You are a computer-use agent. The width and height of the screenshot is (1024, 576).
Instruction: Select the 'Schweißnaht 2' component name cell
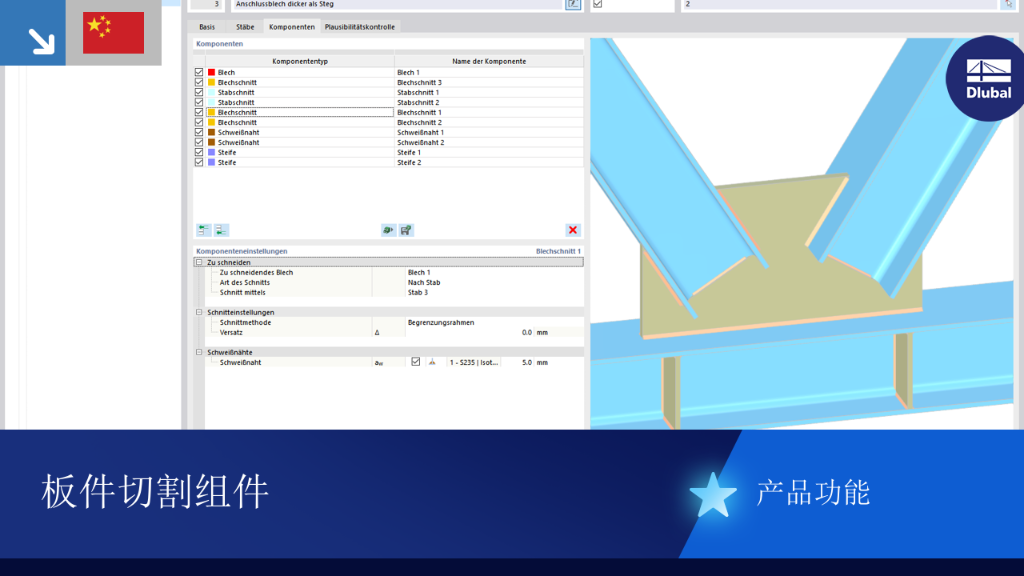[489, 142]
